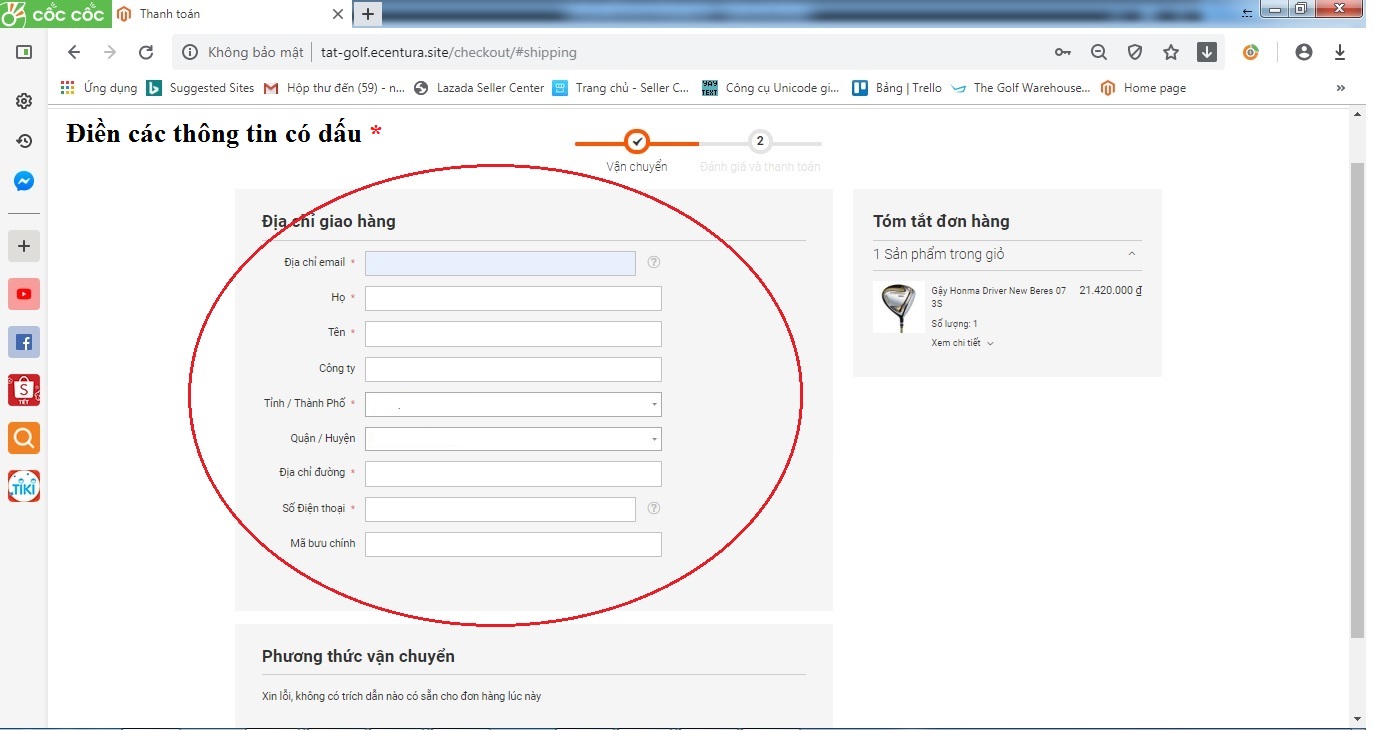Click the browser reload button
Viewport: 1374px width, 730px height.
tap(146, 53)
